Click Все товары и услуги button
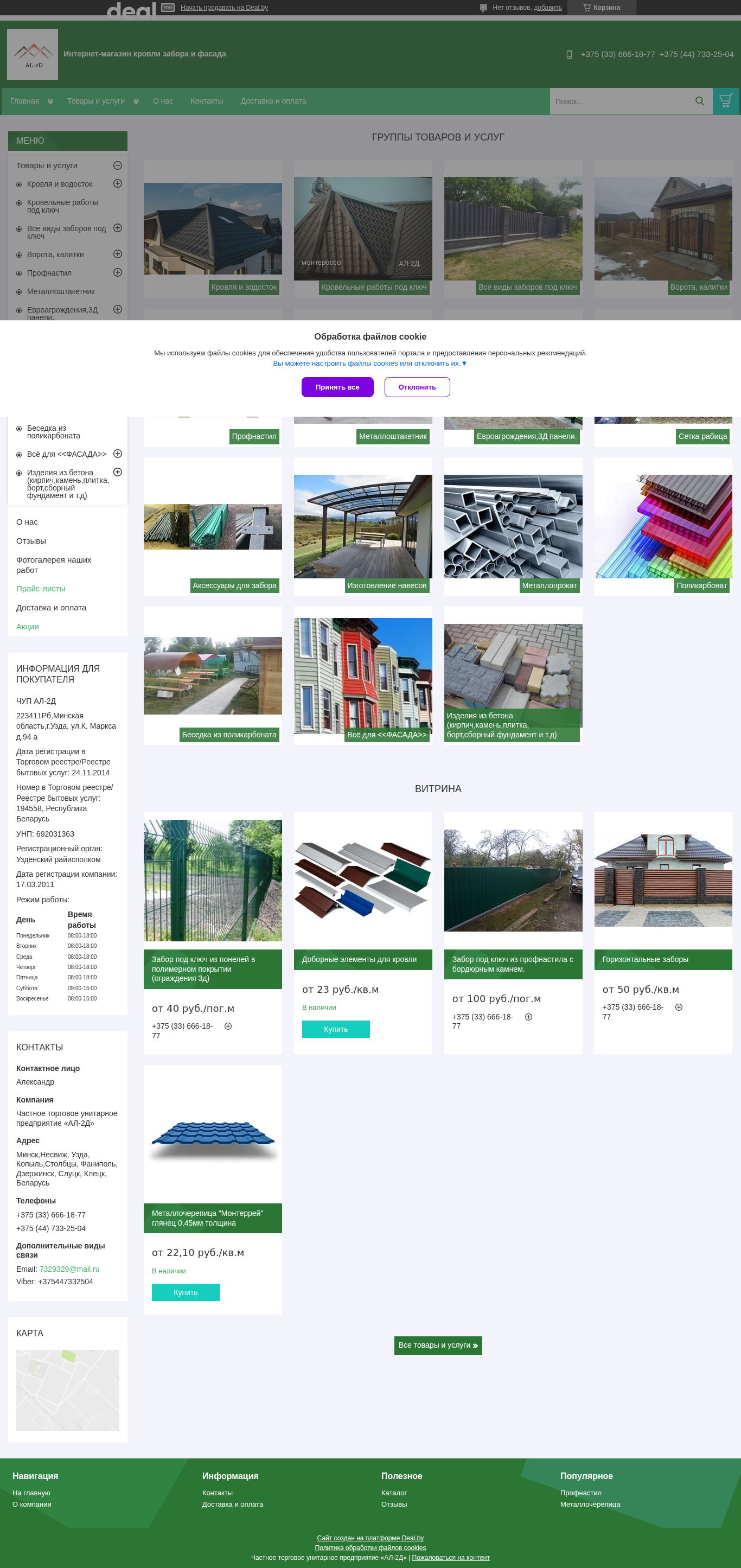 438,1345
